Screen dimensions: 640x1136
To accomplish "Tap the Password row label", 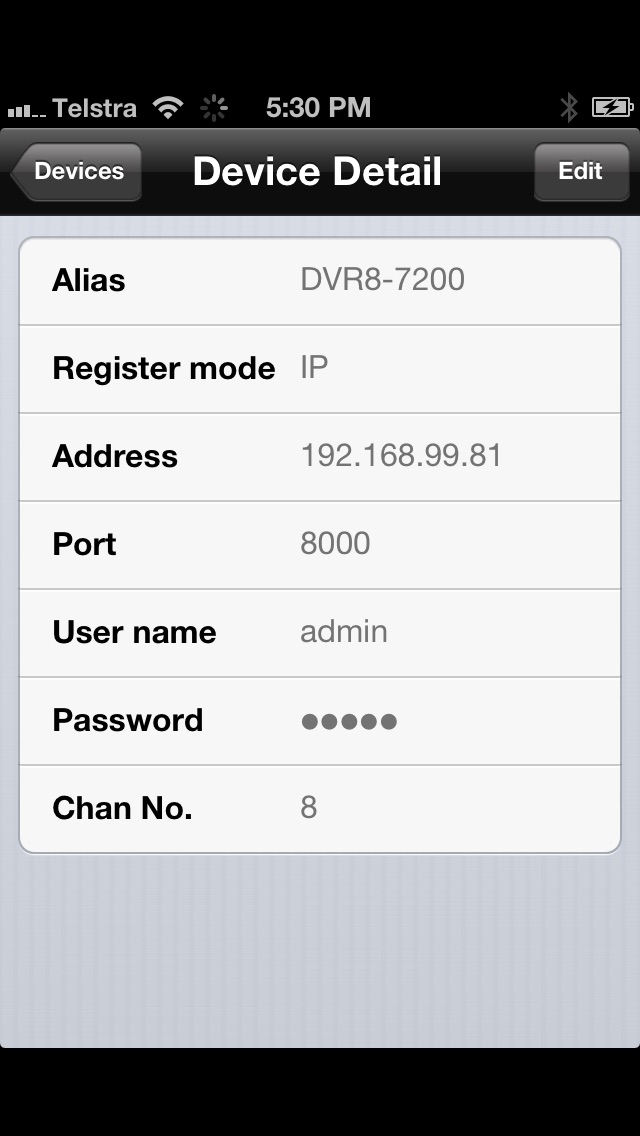I will (x=128, y=720).
